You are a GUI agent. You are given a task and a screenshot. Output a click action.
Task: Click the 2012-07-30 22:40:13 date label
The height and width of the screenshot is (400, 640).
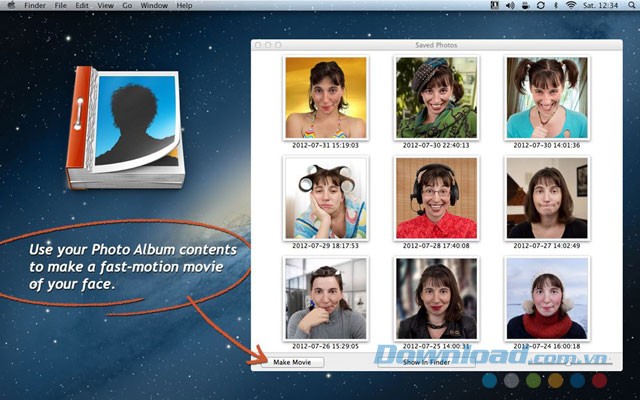pyautogui.click(x=436, y=145)
